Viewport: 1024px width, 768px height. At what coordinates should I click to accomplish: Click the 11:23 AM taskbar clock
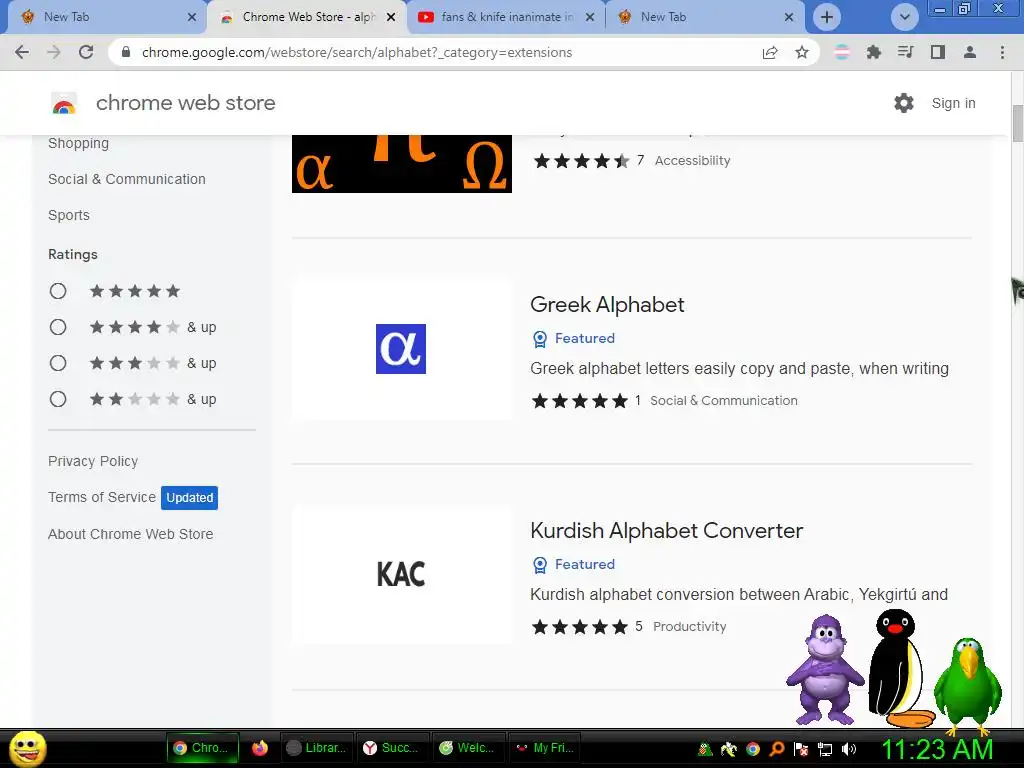[x=936, y=749]
